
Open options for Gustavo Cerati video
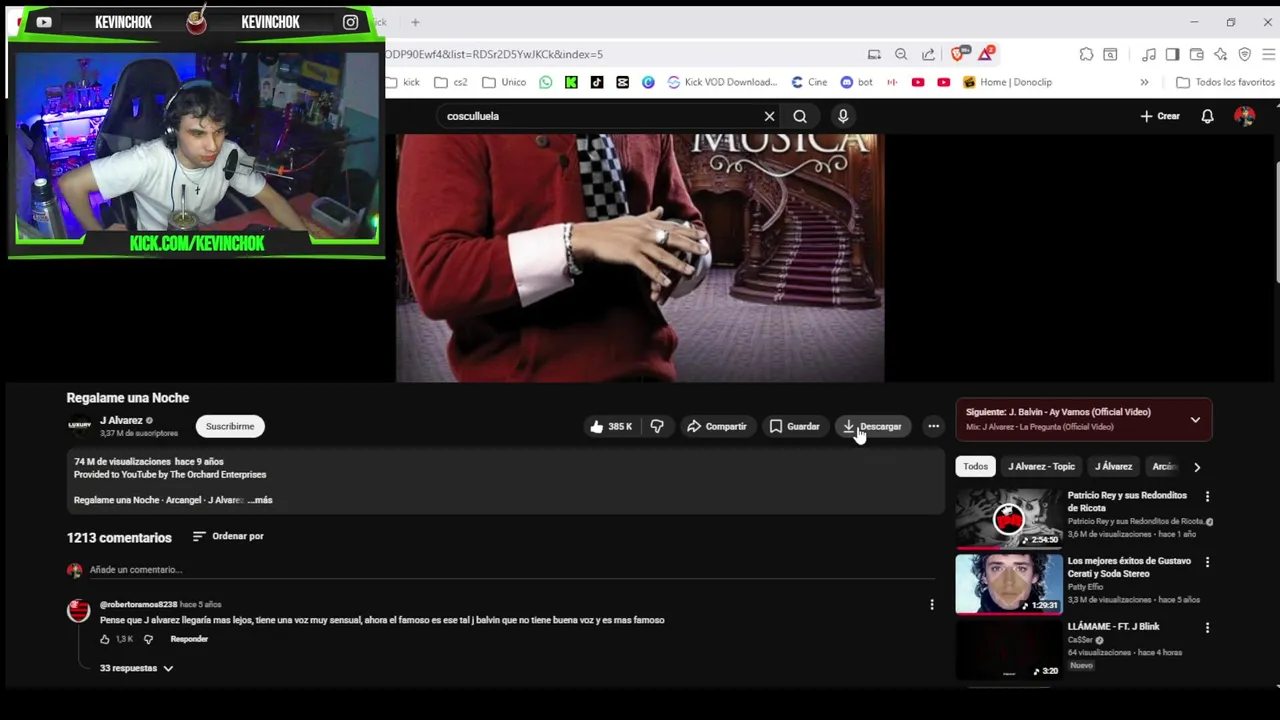coord(1207,562)
